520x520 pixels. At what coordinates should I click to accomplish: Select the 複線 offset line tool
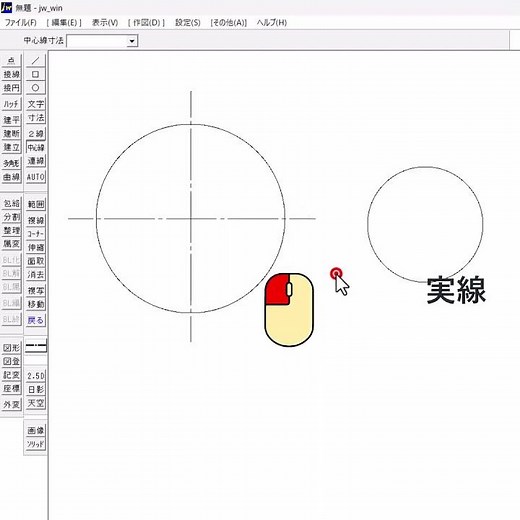36,220
